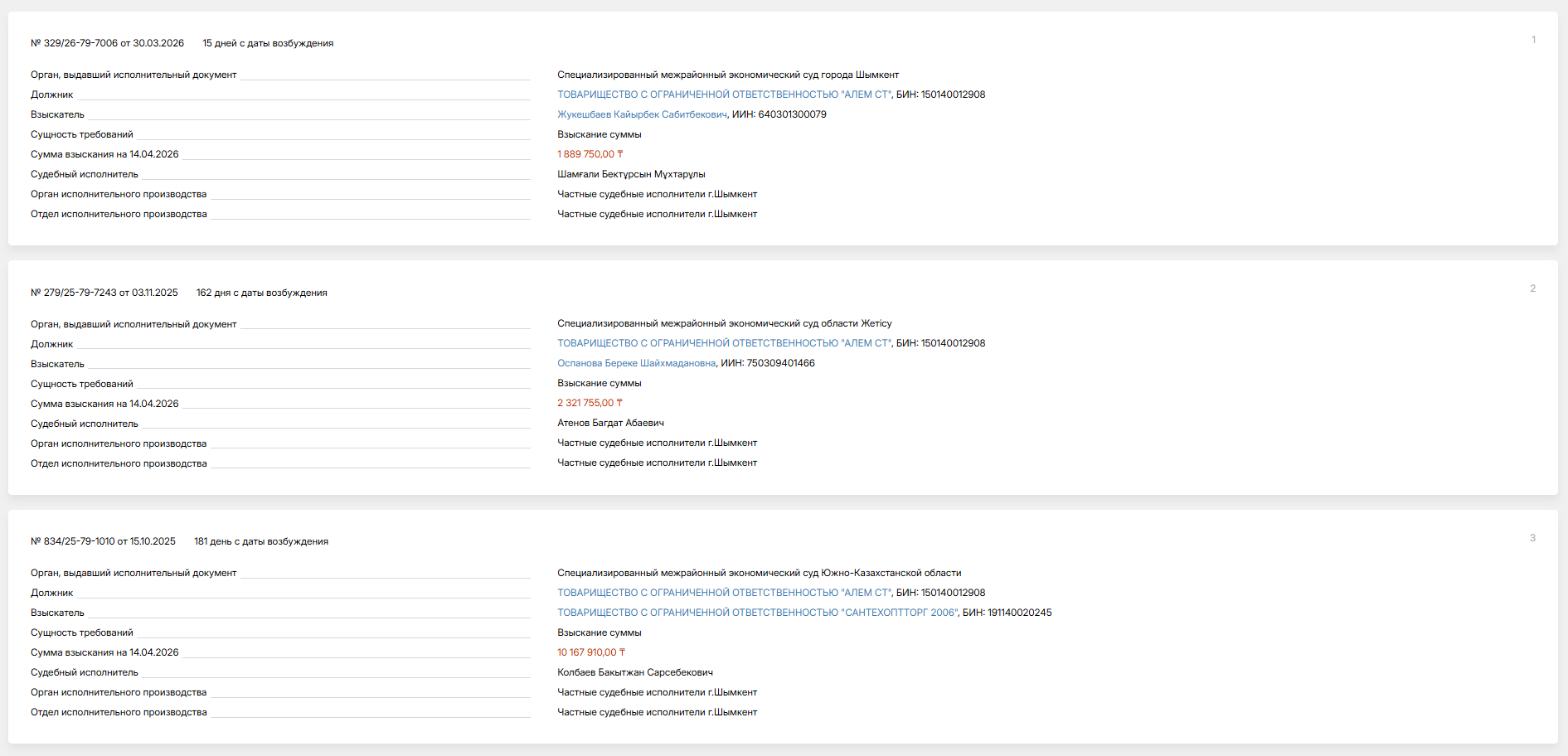Select bailiff name Колбаев Бакытжан Сарсебекович
1568x756 pixels.
tap(634, 672)
